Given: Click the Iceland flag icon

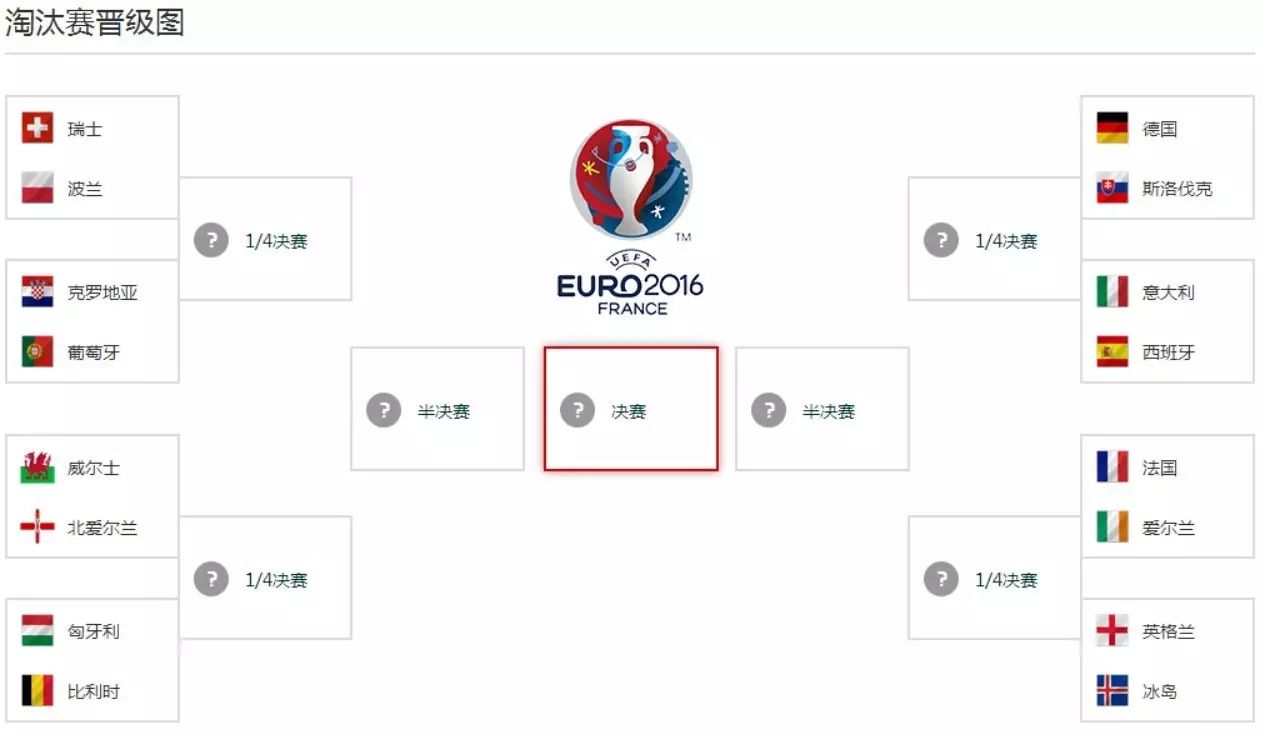Looking at the screenshot, I should click(1112, 690).
